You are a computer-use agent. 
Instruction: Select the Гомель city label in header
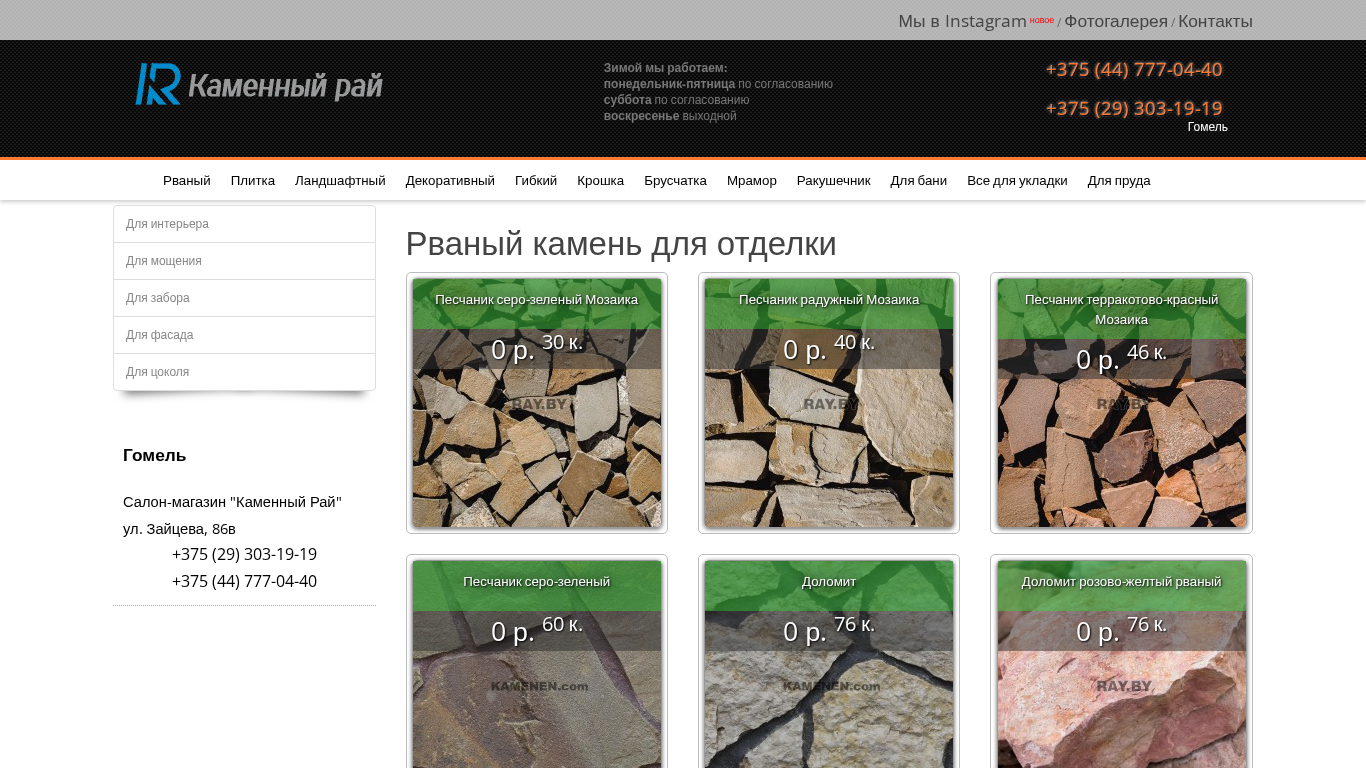pos(1208,127)
